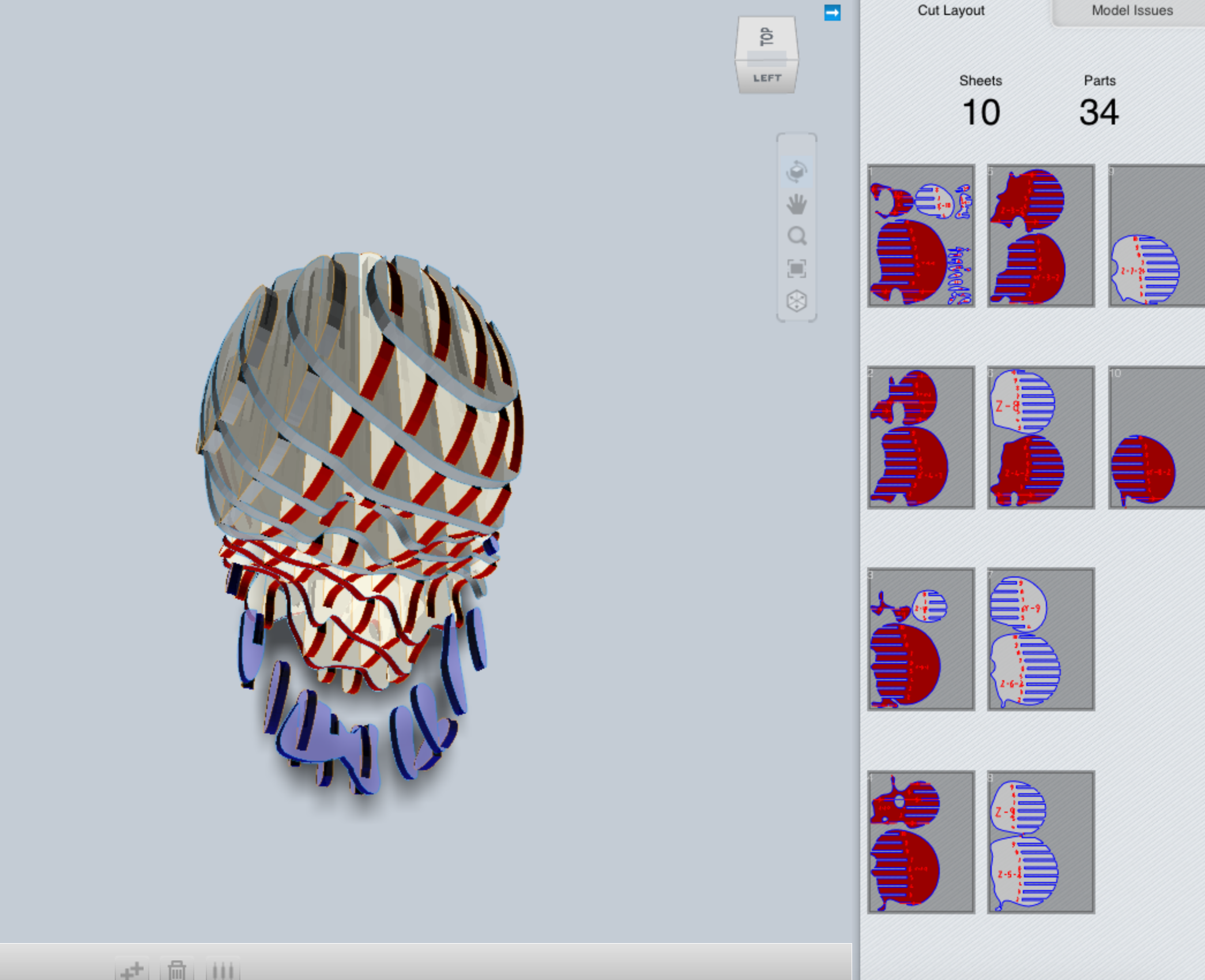
Task: Select the Orbit rotate view tool
Action: [796, 171]
